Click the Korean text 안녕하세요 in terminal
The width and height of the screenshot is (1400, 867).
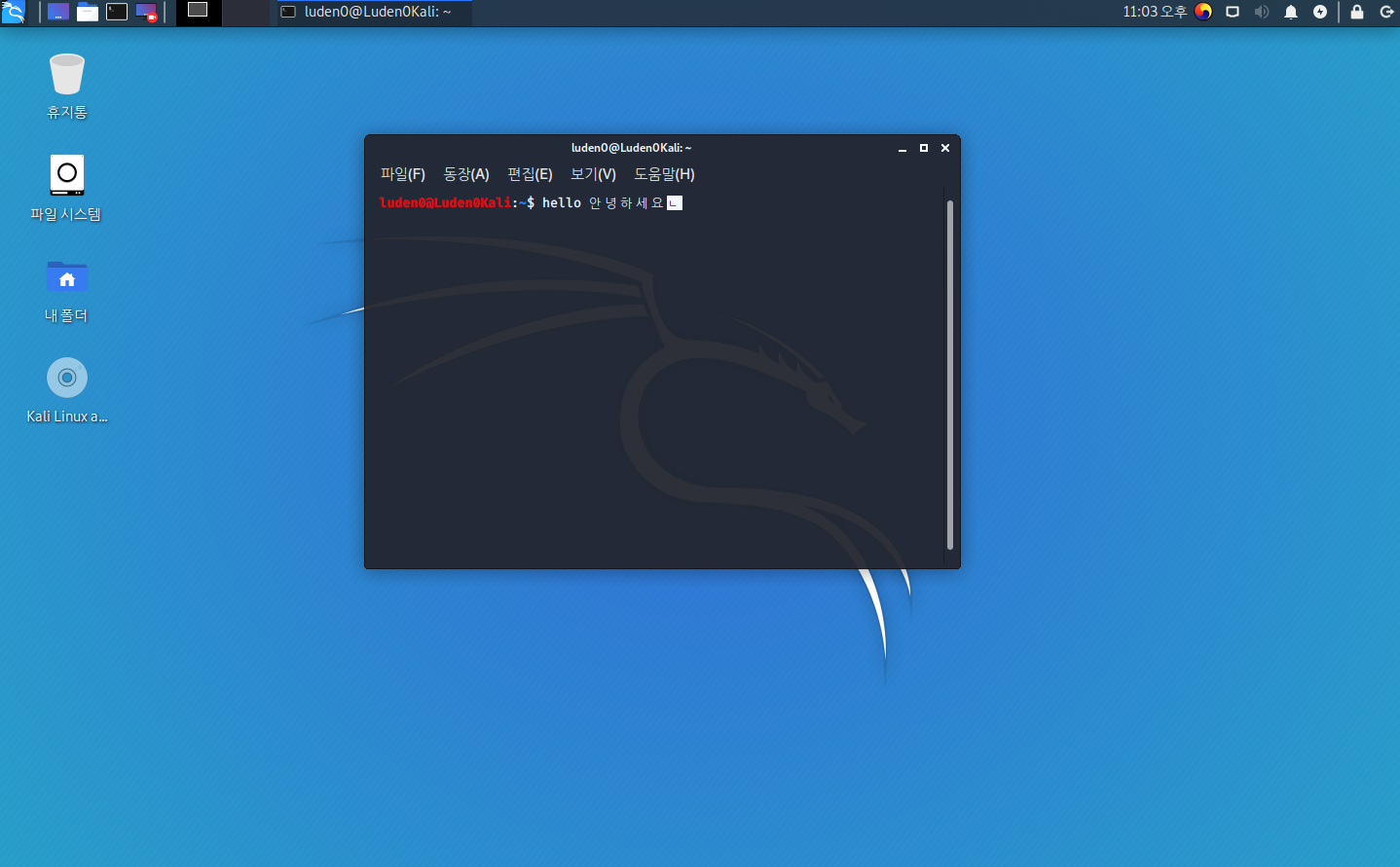pos(626,202)
